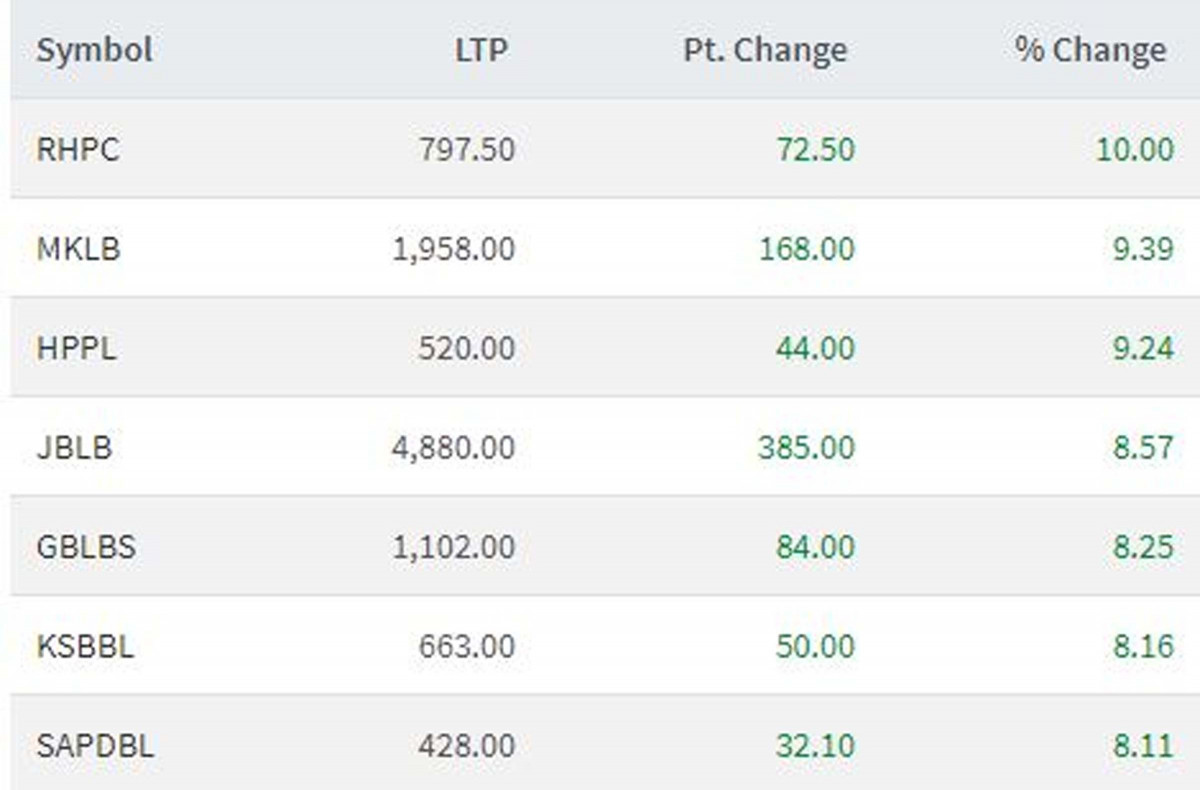Open the JBLB stock symbol
Screen dimensions: 1200x790
75,447
